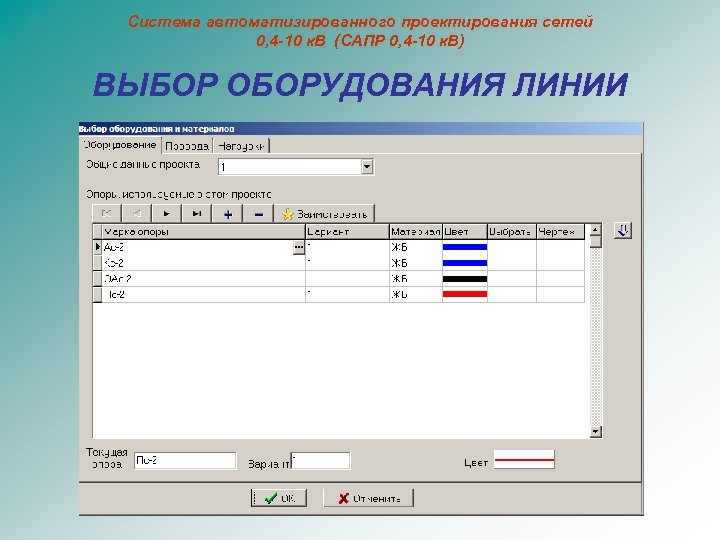
Task: Go to next record navigator button
Action: (x=167, y=214)
